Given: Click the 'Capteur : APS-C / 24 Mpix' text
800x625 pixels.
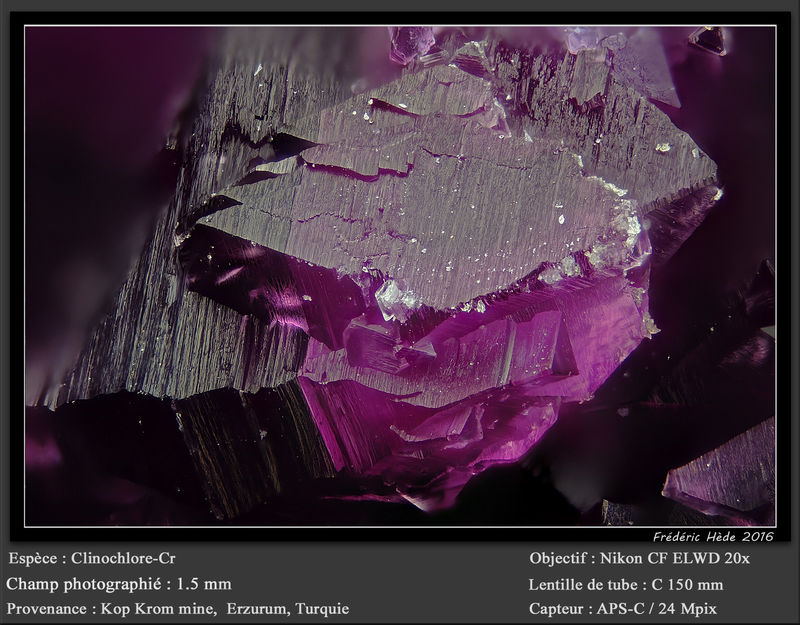Looking at the screenshot, I should tap(622, 609).
